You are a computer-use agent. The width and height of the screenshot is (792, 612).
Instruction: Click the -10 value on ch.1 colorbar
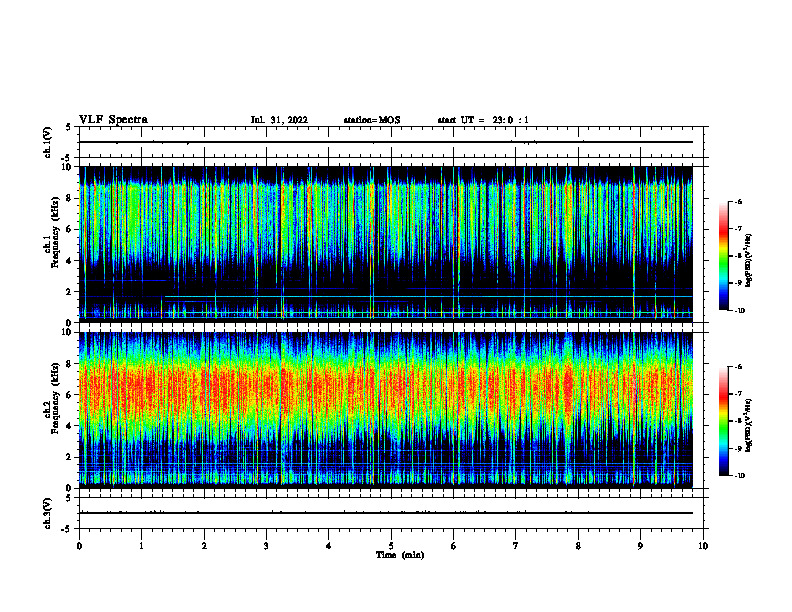pyautogui.click(x=739, y=311)
